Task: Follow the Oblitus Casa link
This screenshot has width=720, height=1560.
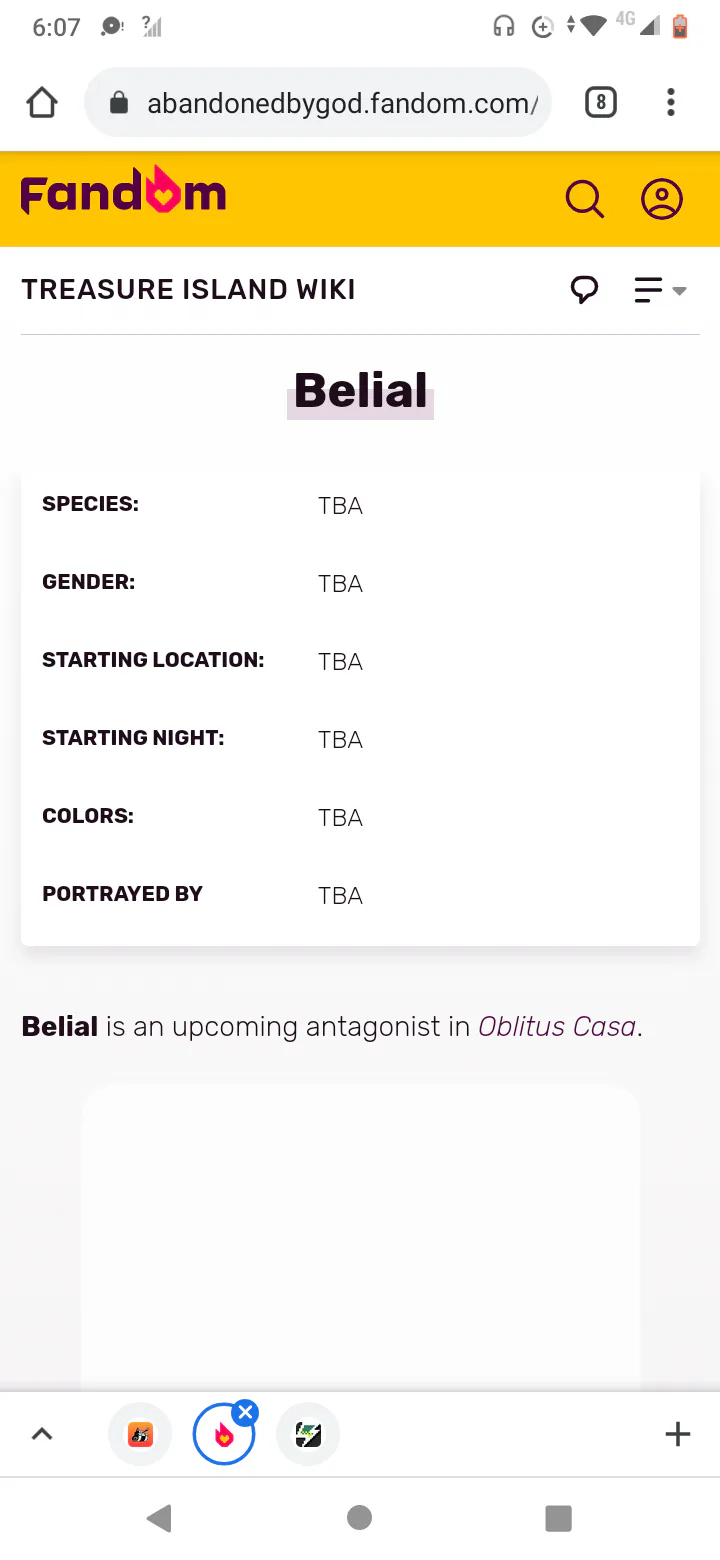Action: (557, 1027)
